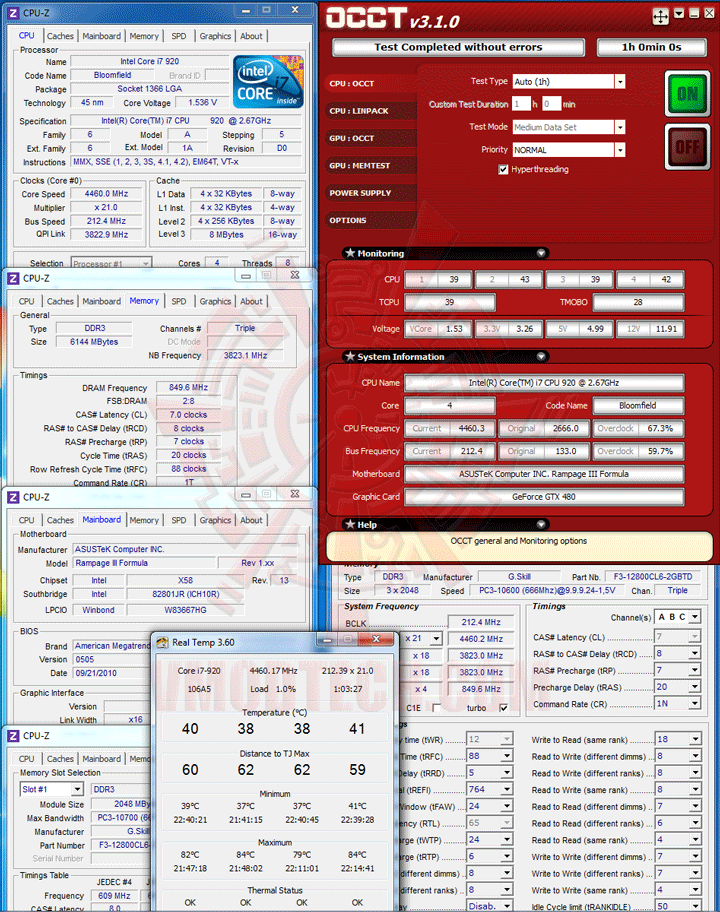This screenshot has width=720, height=912.
Task: Collapse the OCCT Monitoring section
Action: pyautogui.click(x=541, y=253)
